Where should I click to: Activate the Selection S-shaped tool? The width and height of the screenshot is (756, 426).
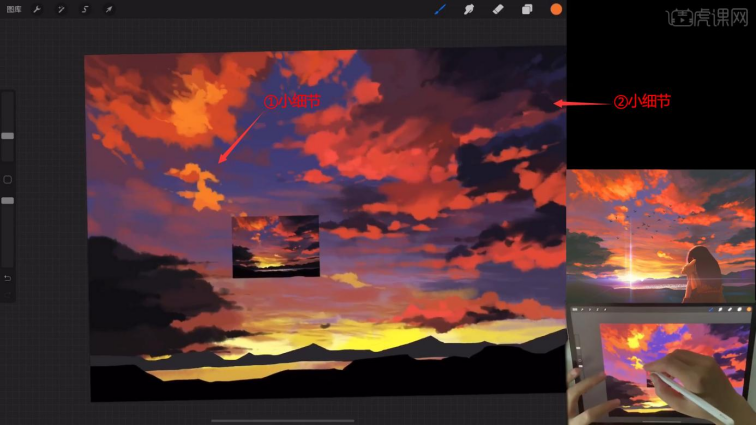tap(85, 9)
